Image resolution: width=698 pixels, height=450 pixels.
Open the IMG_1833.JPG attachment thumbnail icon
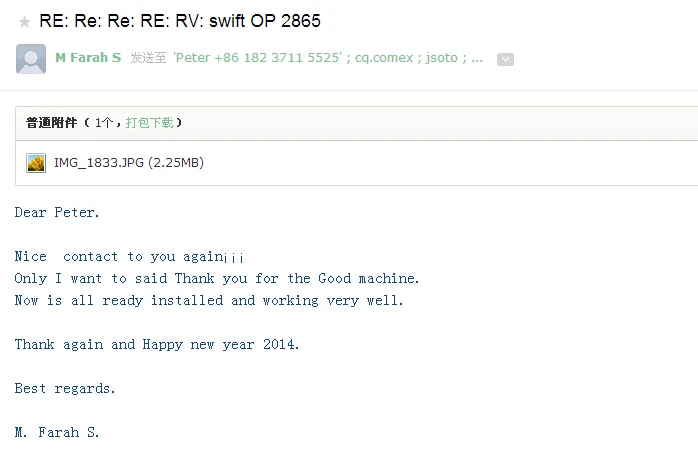click(36, 163)
